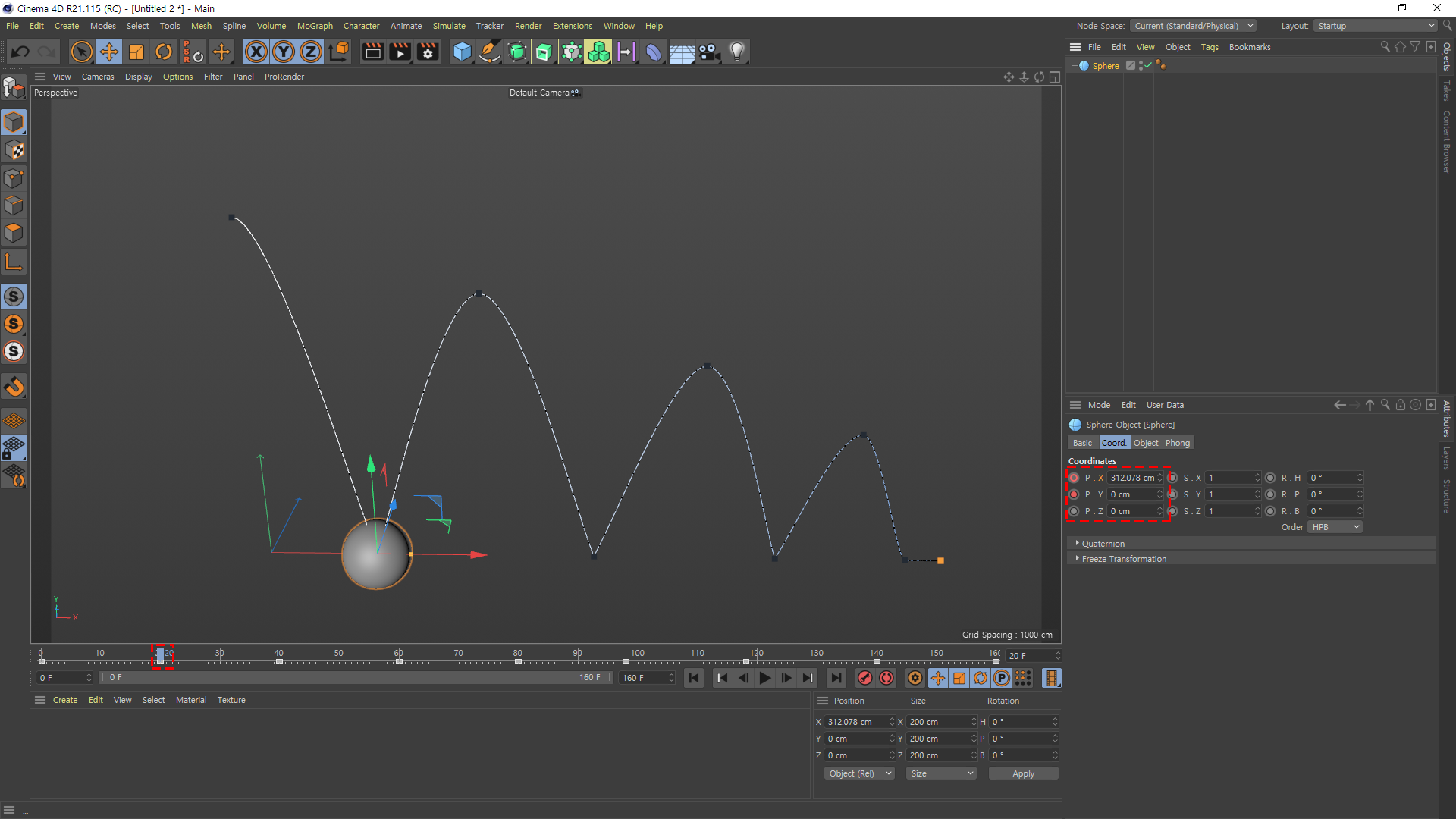The height and width of the screenshot is (819, 1456).
Task: Click the Record Active Objects key button
Action: coord(864,678)
